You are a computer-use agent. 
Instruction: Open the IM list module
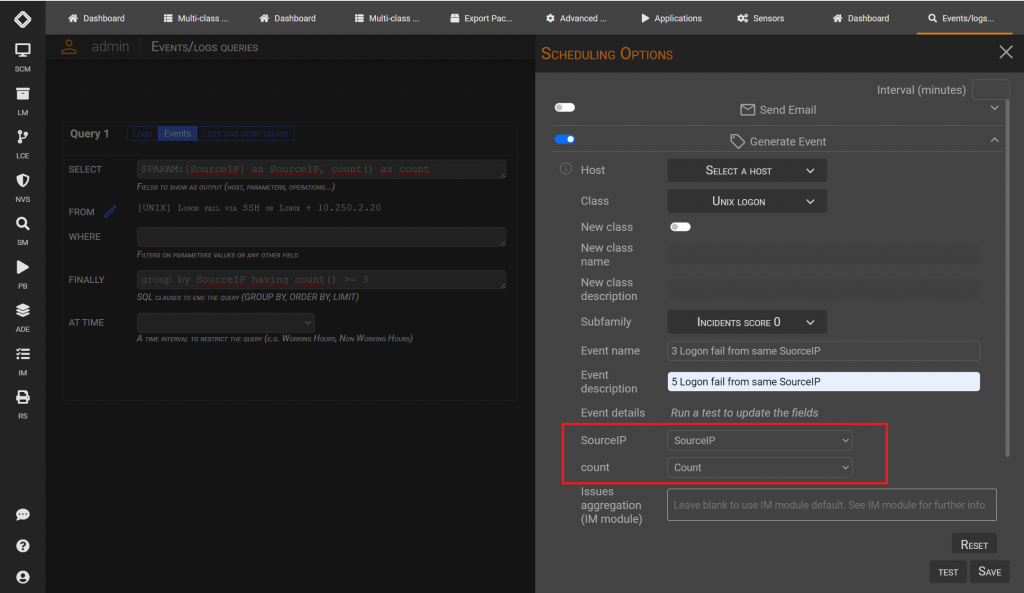click(x=22, y=361)
